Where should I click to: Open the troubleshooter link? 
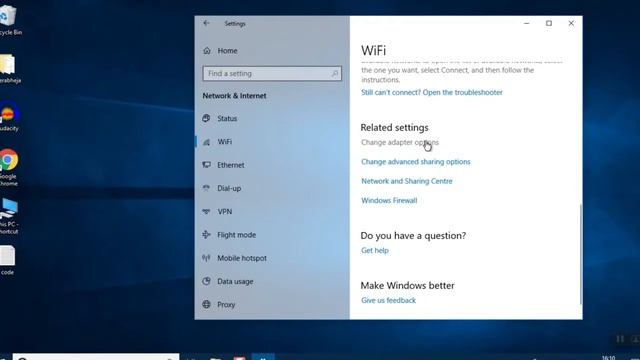tap(432, 92)
